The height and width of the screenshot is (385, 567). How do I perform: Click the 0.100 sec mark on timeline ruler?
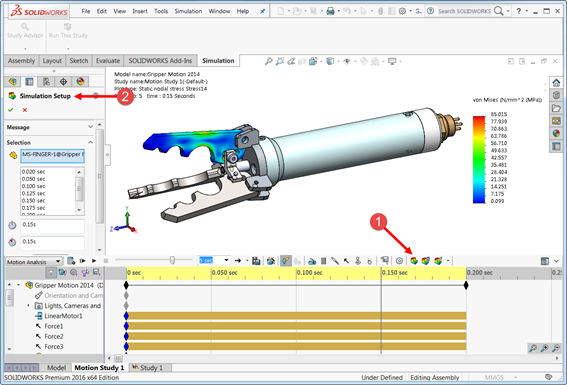click(x=309, y=273)
